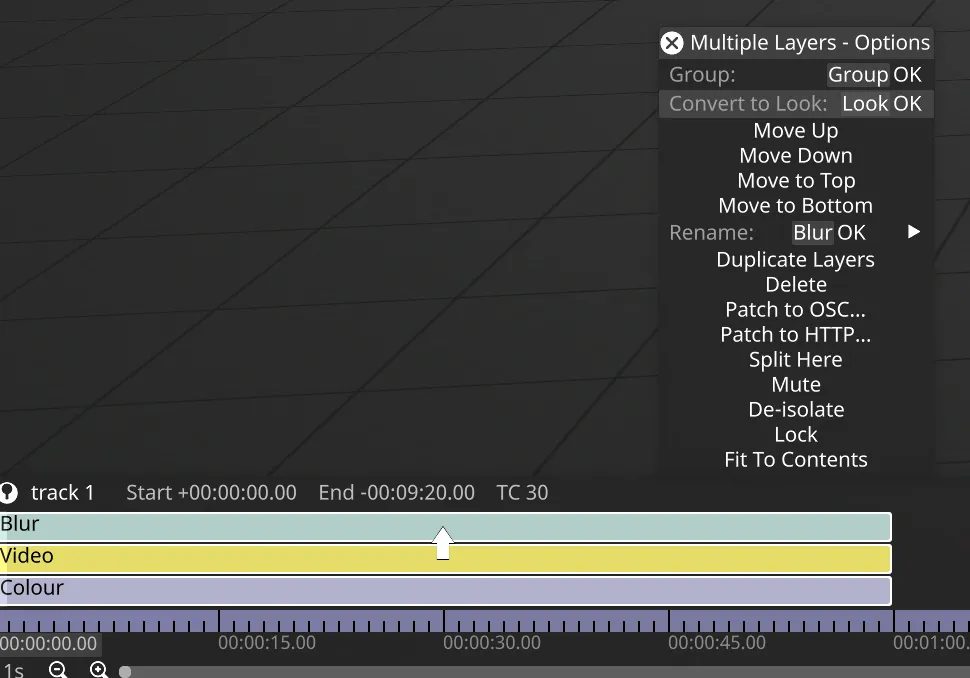Viewport: 970px width, 678px height.
Task: Click the 00:00:00.00 current timecode display
Action: pos(49,643)
